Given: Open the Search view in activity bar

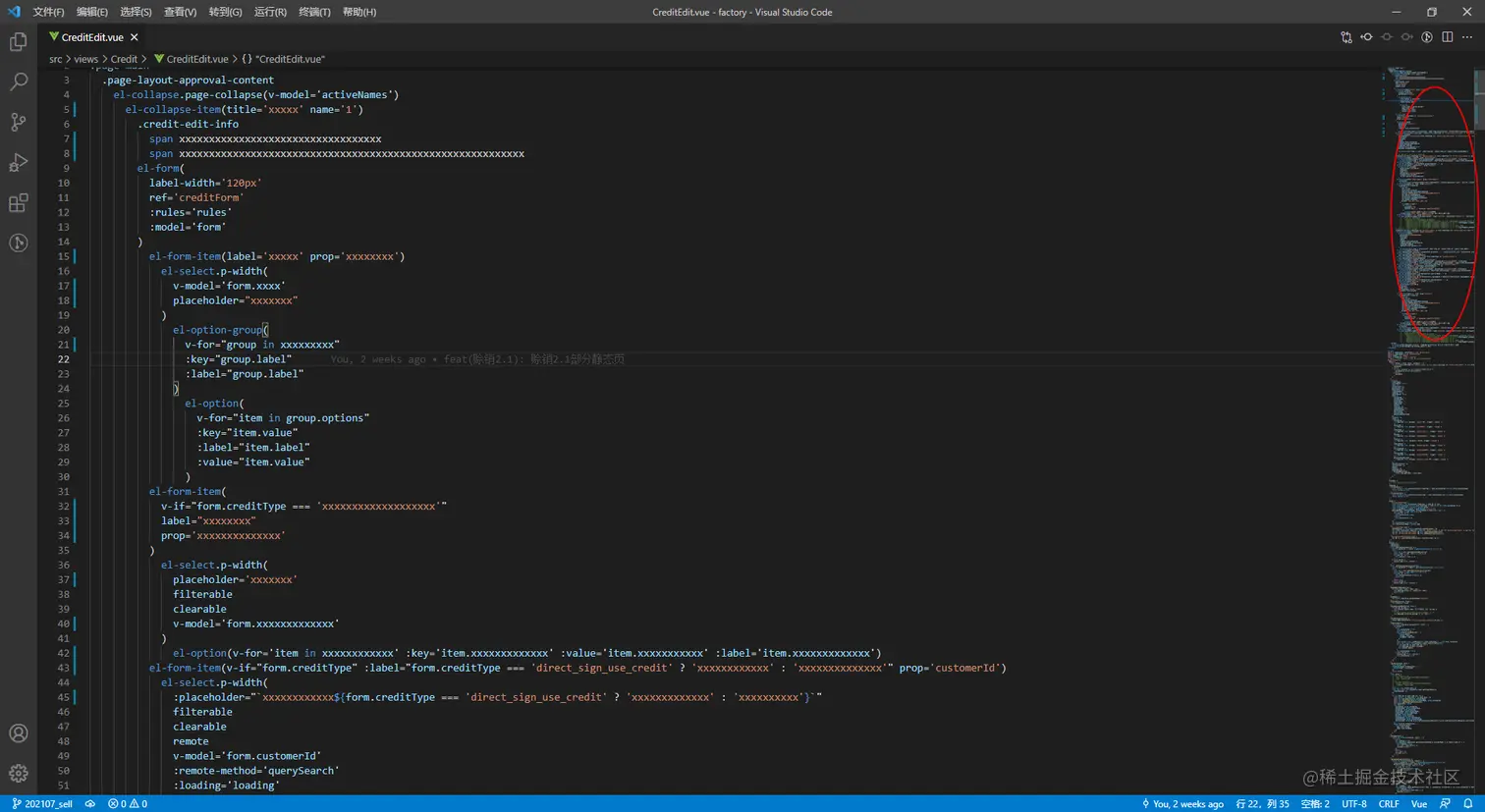Looking at the screenshot, I should click(x=18, y=82).
